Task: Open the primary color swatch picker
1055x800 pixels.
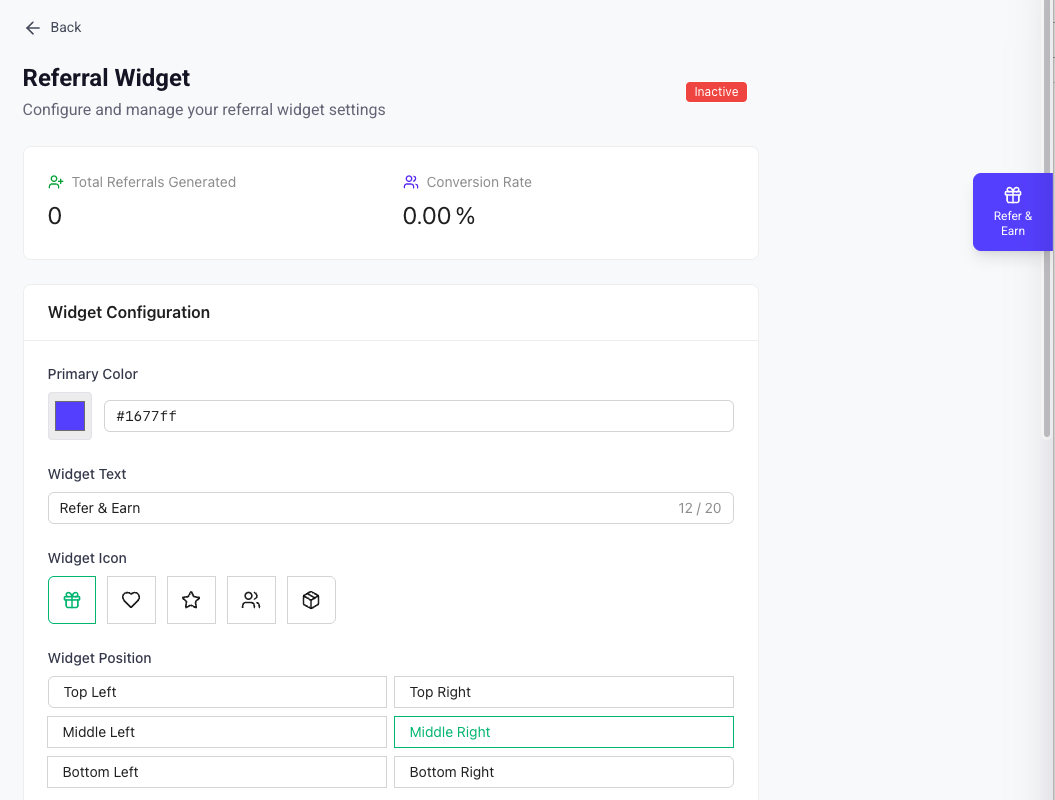Action: 70,416
